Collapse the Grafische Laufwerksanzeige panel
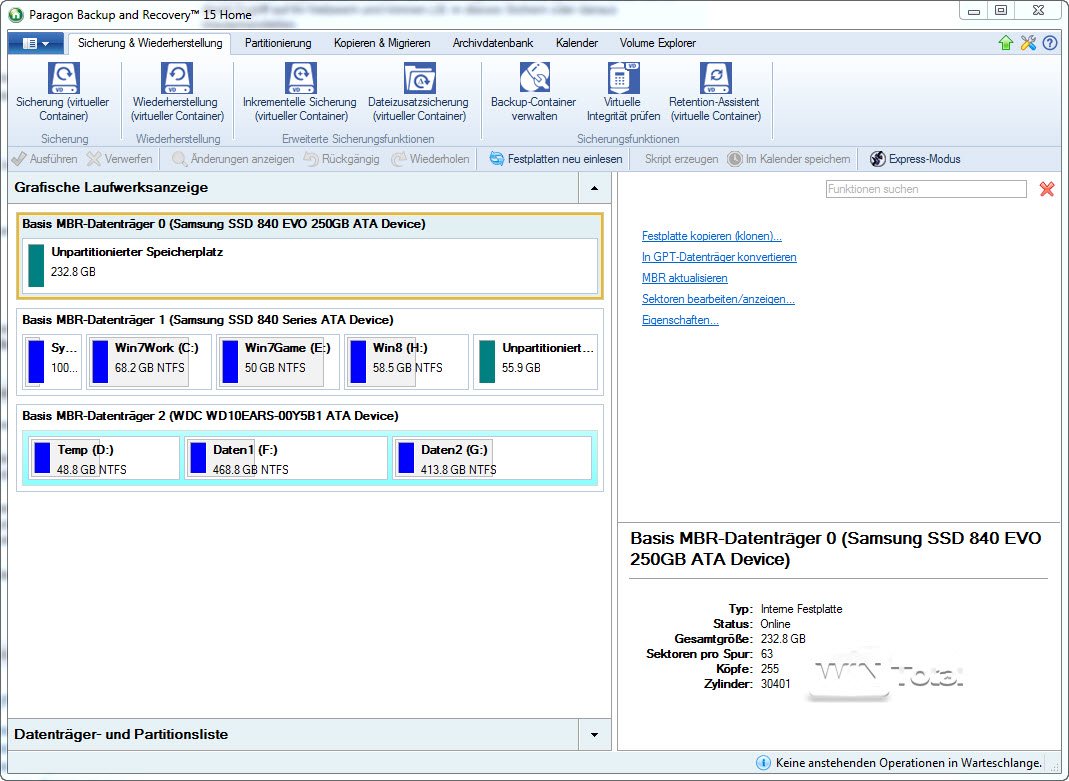The height and width of the screenshot is (781, 1069). (594, 187)
